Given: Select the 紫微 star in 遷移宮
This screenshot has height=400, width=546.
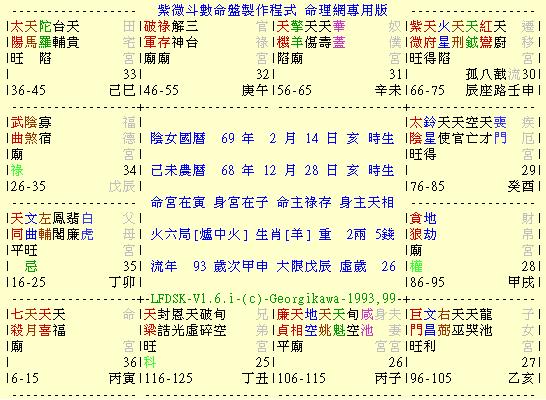Looking at the screenshot, I should tap(416, 34).
